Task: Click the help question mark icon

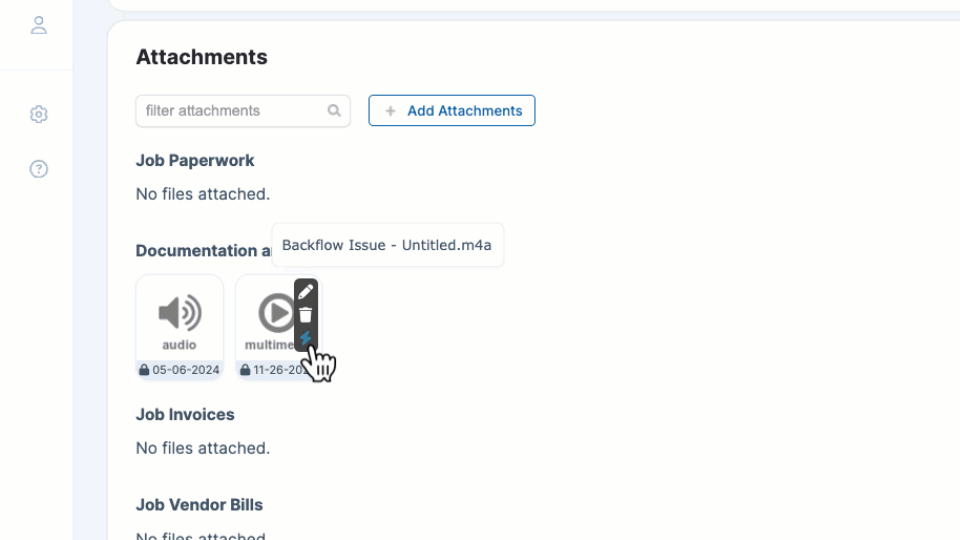Action: (39, 169)
